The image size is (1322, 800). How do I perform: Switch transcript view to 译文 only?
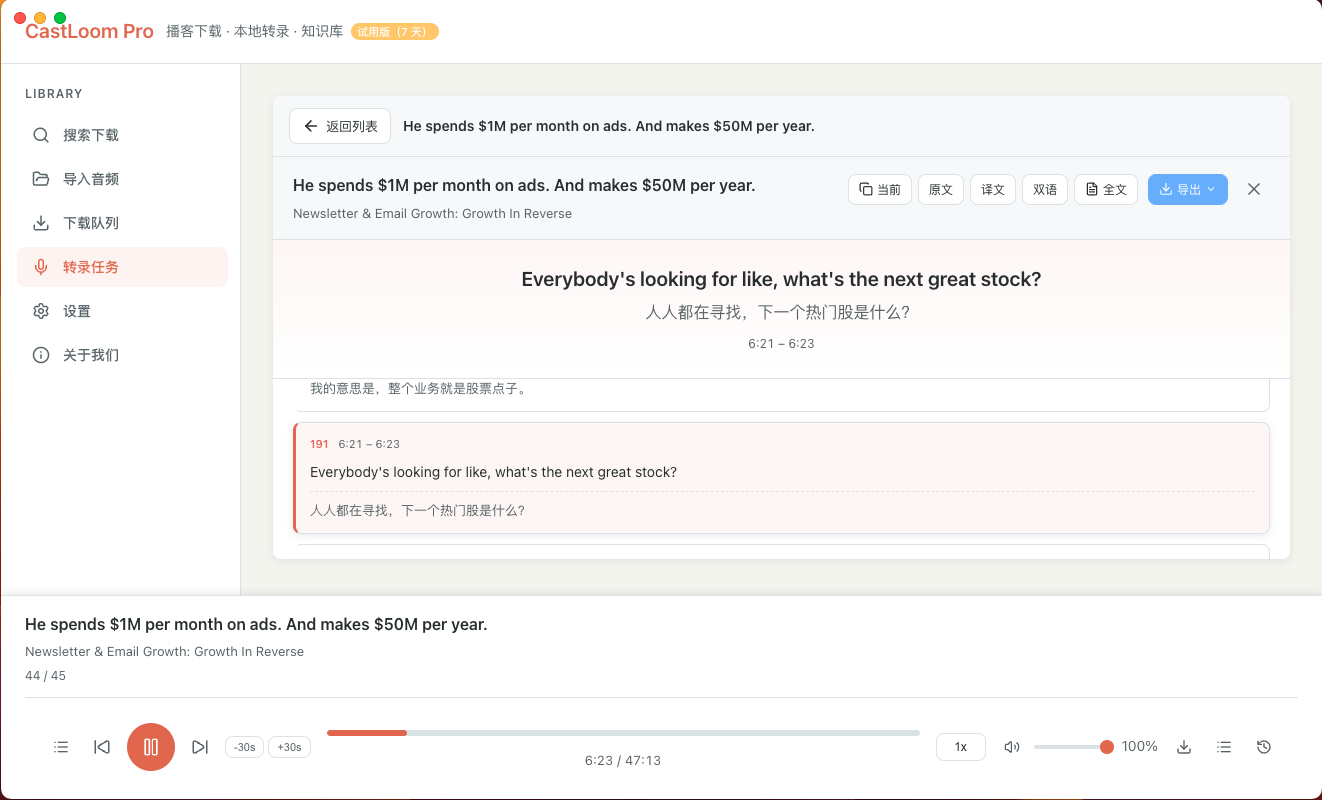point(993,189)
